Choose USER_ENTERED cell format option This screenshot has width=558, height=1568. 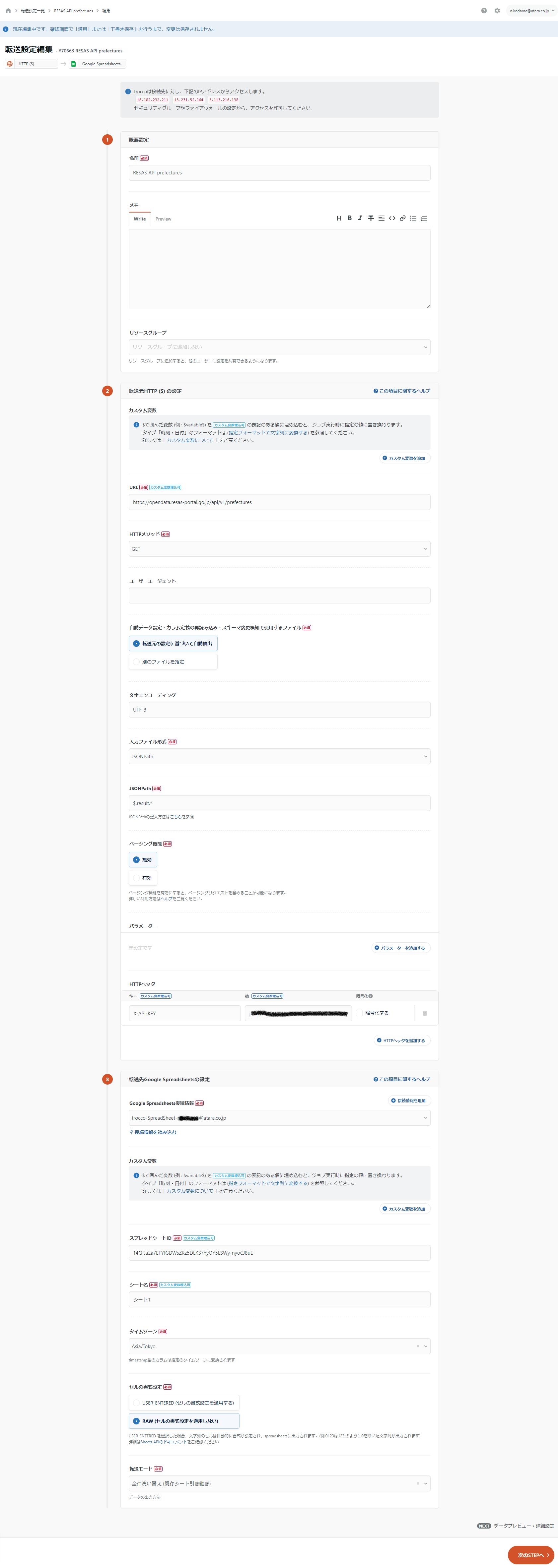point(184,1403)
